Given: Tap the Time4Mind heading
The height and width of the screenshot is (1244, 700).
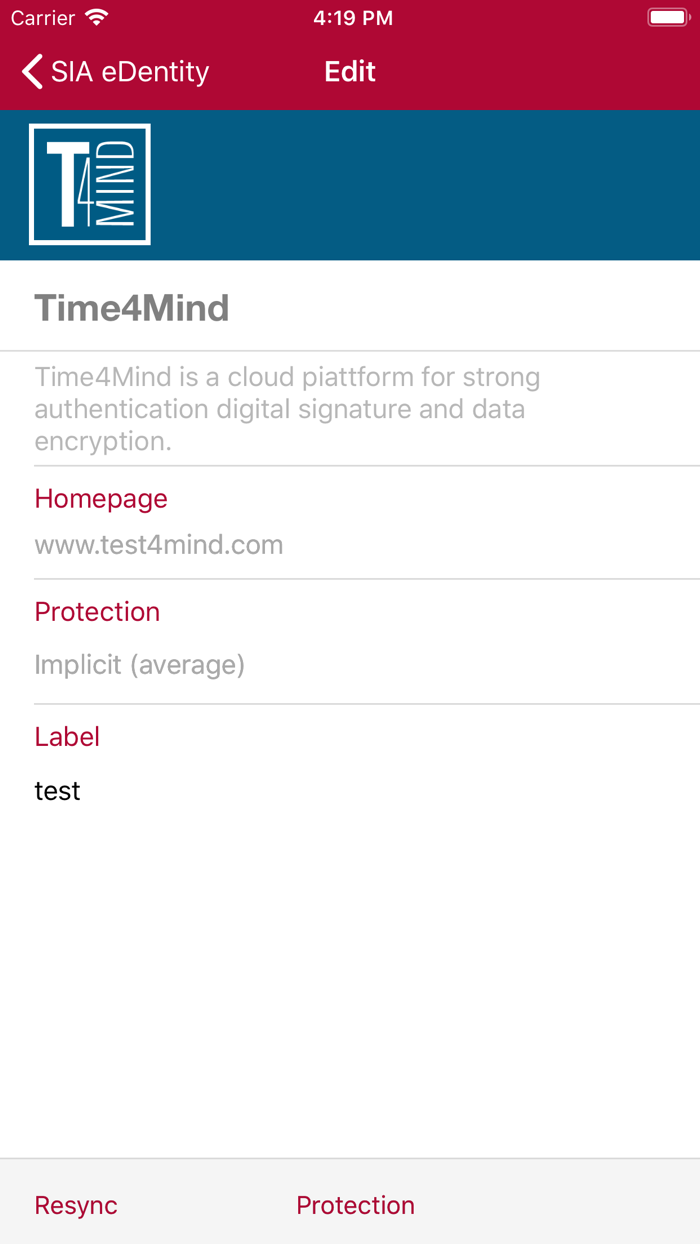Looking at the screenshot, I should pos(132,308).
